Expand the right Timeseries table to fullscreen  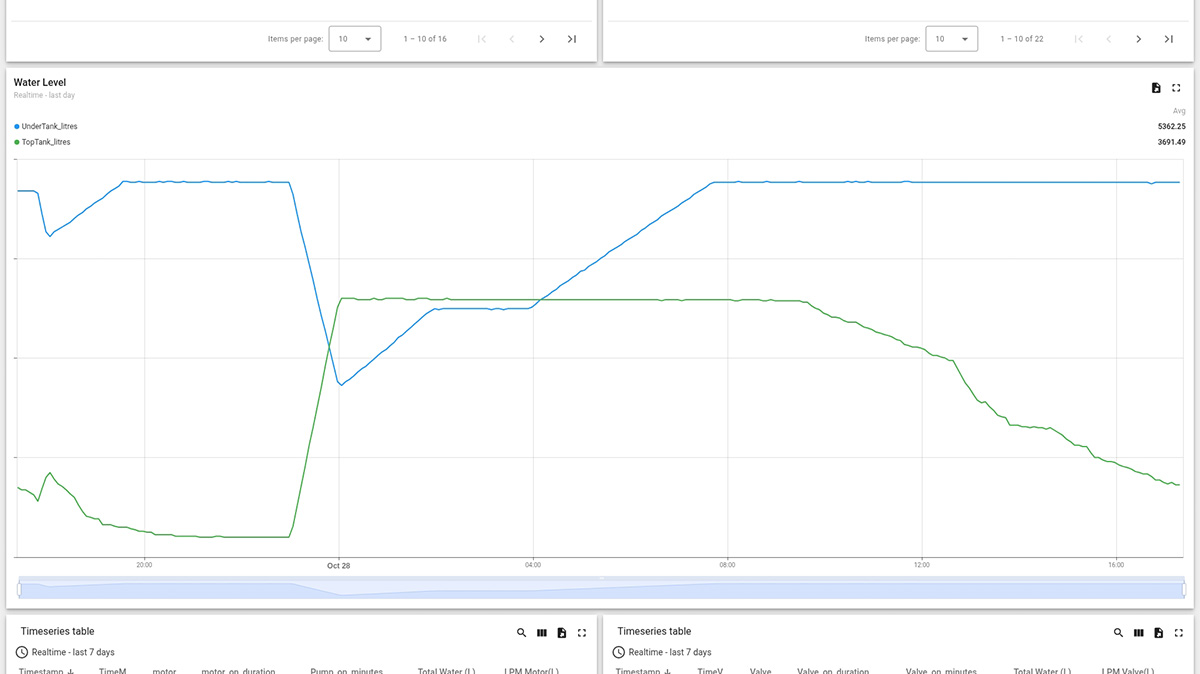tap(1178, 632)
